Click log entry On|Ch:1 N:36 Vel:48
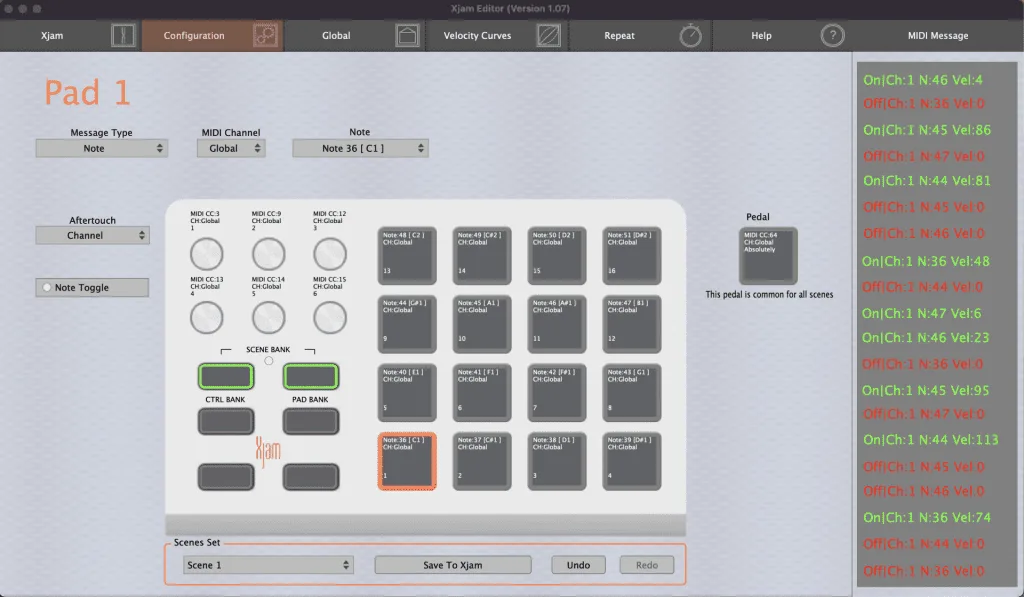The width and height of the screenshot is (1024, 597). tap(925, 261)
